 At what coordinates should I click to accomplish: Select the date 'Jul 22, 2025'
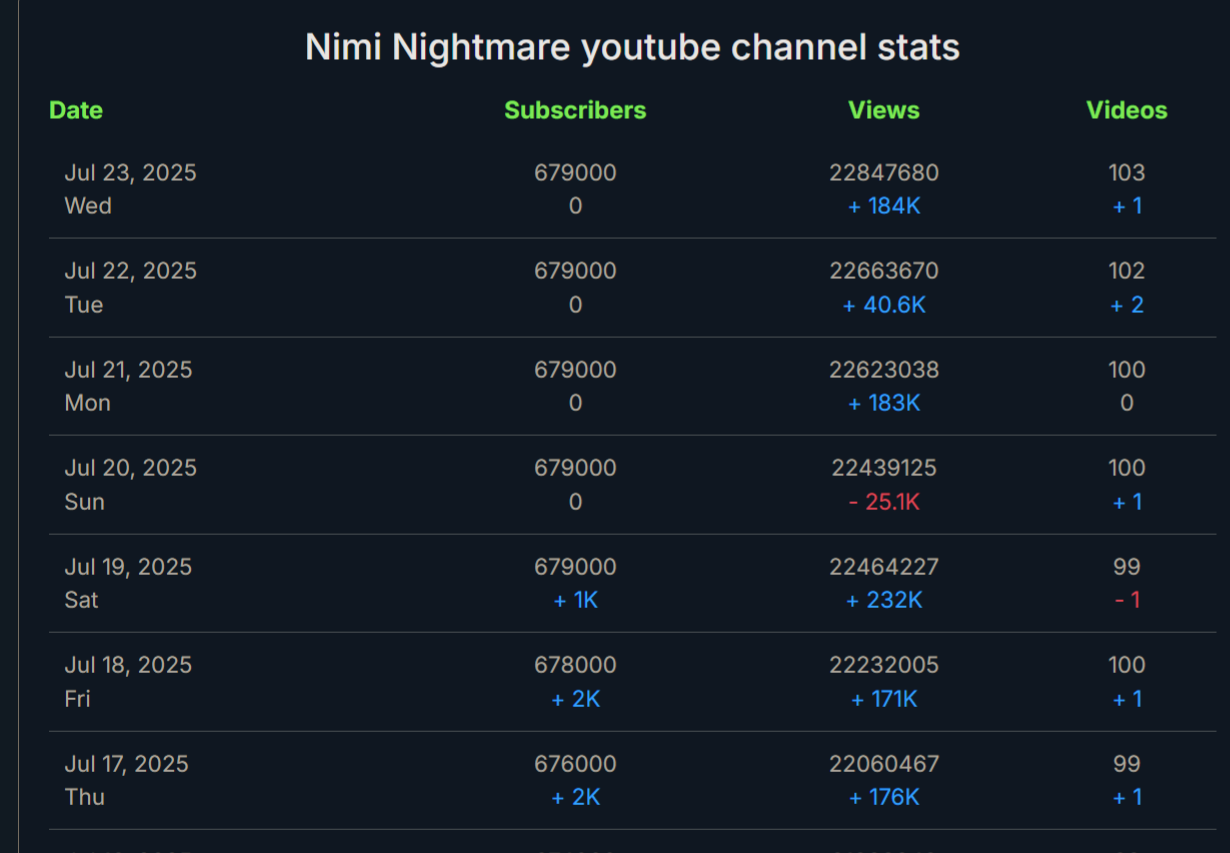(x=131, y=271)
